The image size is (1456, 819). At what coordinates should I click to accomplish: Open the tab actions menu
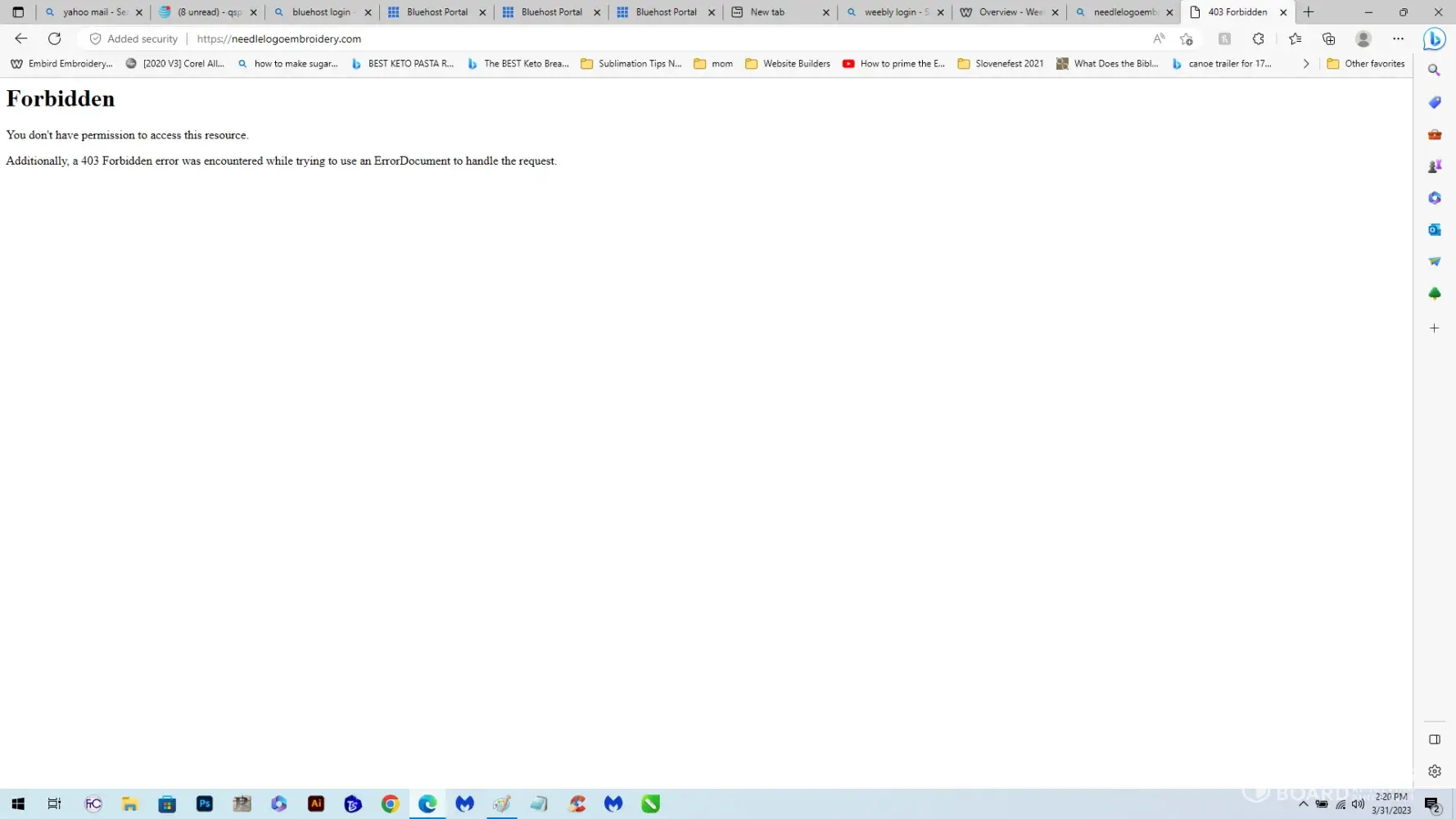(18, 12)
